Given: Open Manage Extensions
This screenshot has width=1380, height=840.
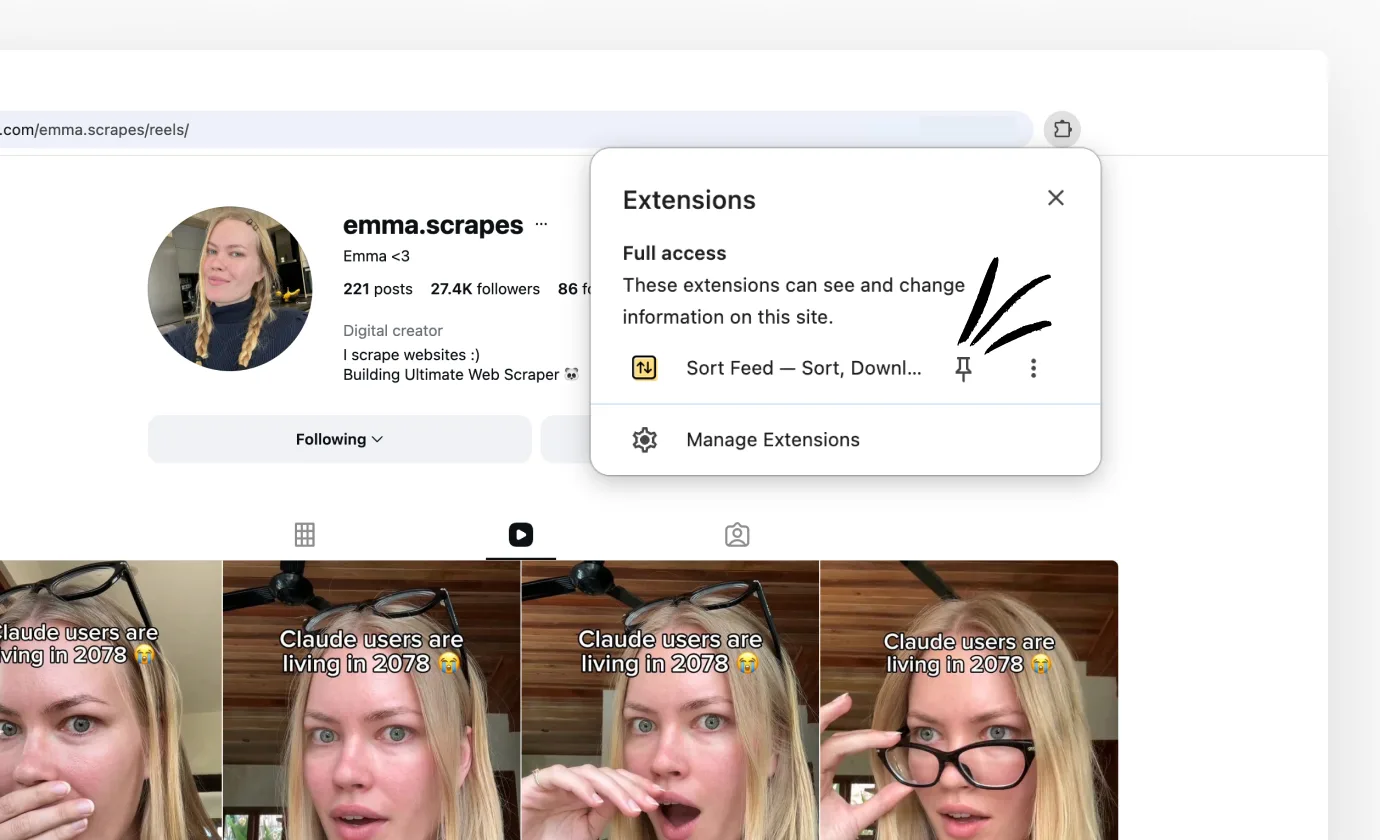Looking at the screenshot, I should pyautogui.click(x=845, y=440).
